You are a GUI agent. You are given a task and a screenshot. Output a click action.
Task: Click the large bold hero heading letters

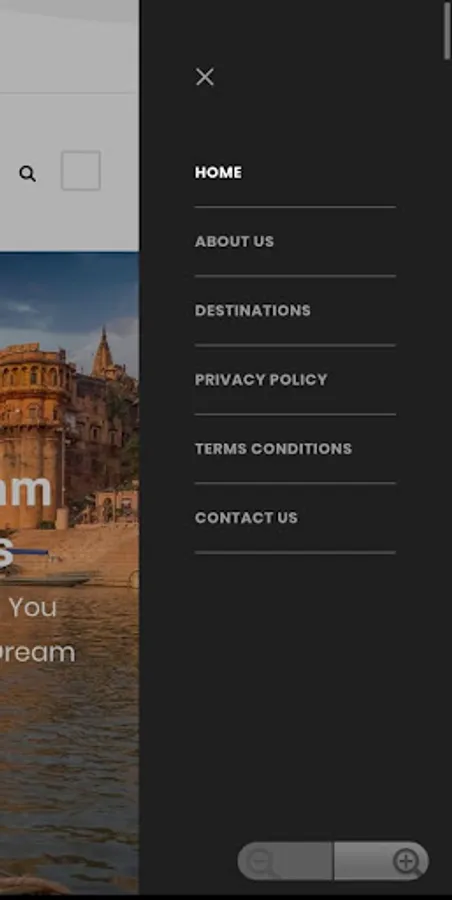coord(26,491)
